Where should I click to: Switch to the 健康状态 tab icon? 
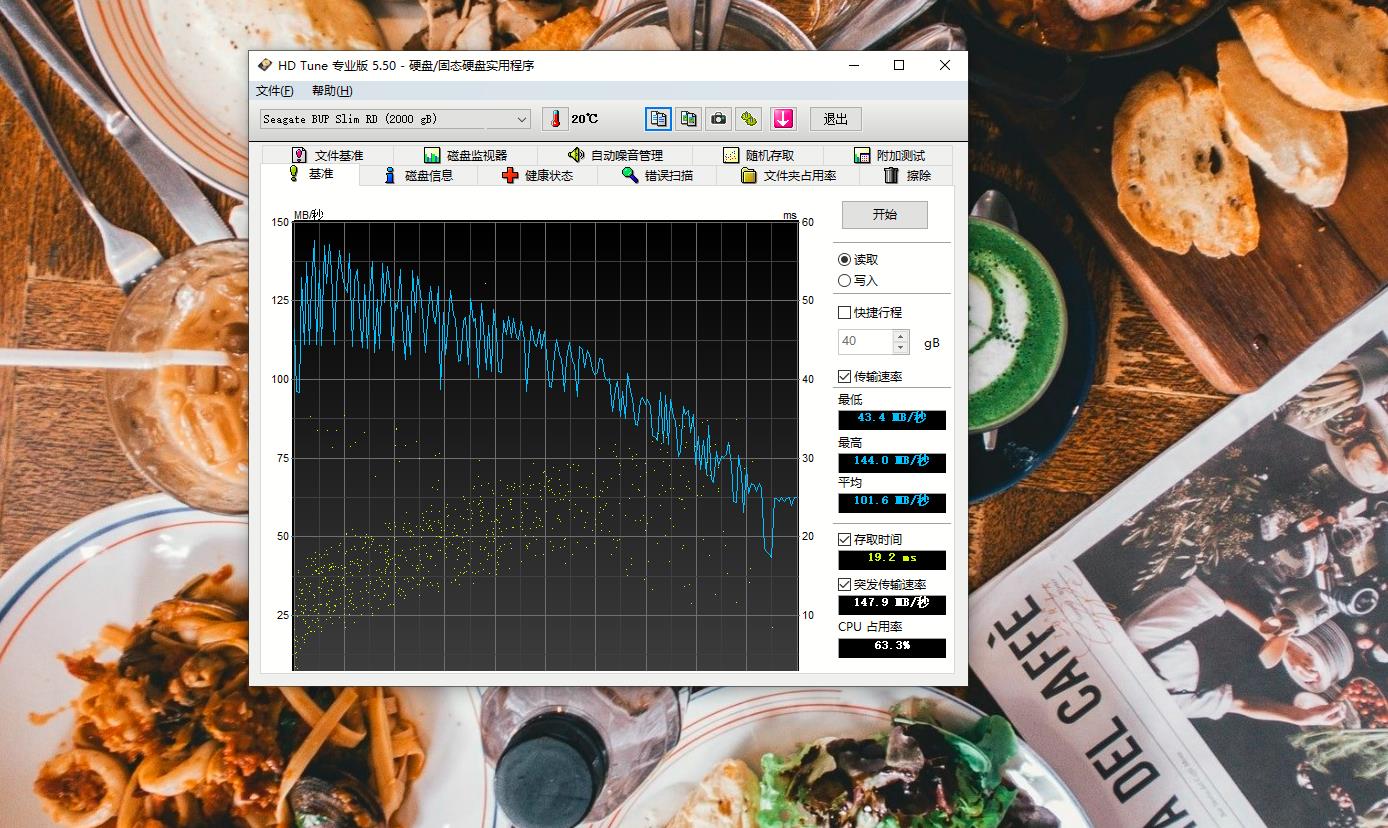[510, 175]
